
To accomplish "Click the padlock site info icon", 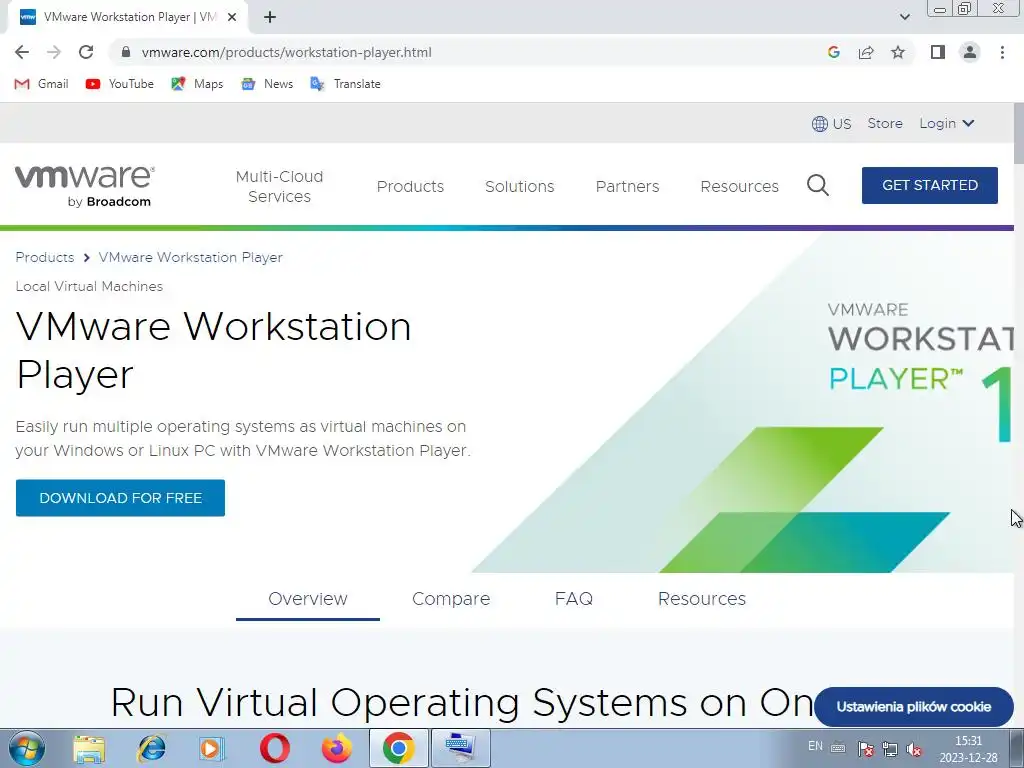I will (x=126, y=52).
